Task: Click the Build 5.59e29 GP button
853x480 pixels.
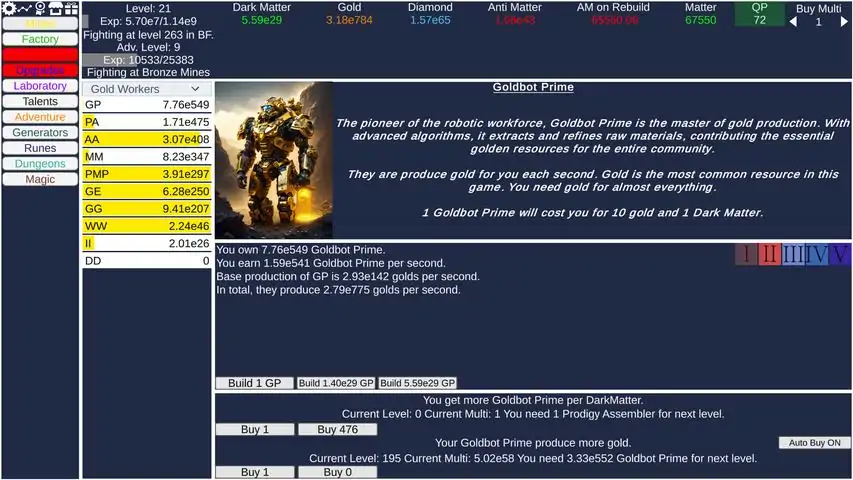Action: (417, 383)
